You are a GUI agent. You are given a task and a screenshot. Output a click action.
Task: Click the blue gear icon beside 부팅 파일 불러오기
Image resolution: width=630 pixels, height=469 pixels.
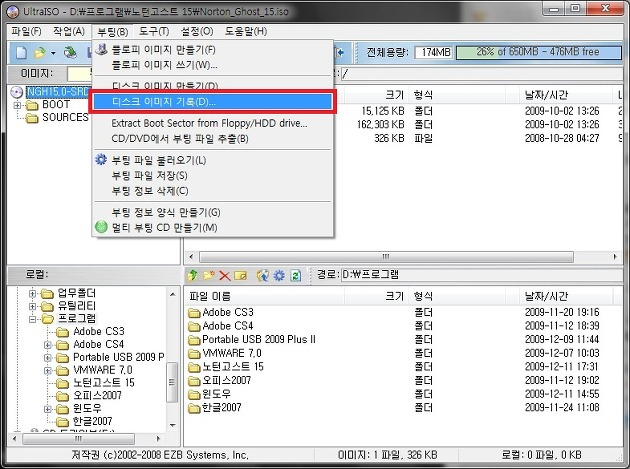pos(101,160)
